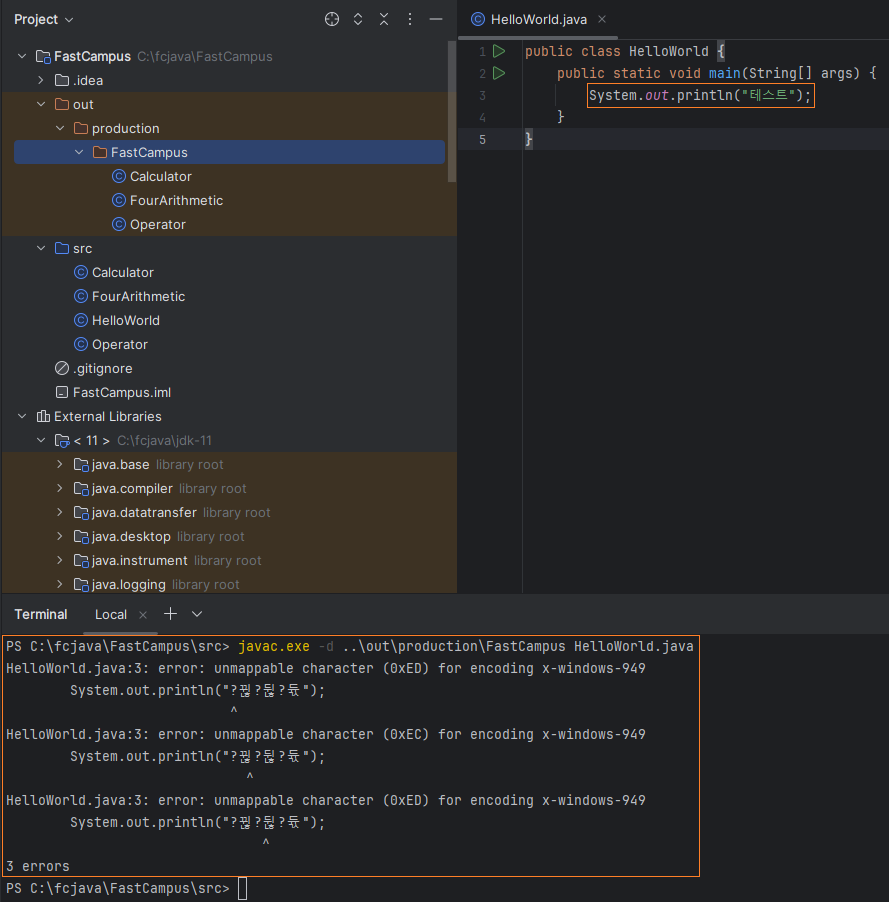Collapse the src folder

tap(41, 249)
